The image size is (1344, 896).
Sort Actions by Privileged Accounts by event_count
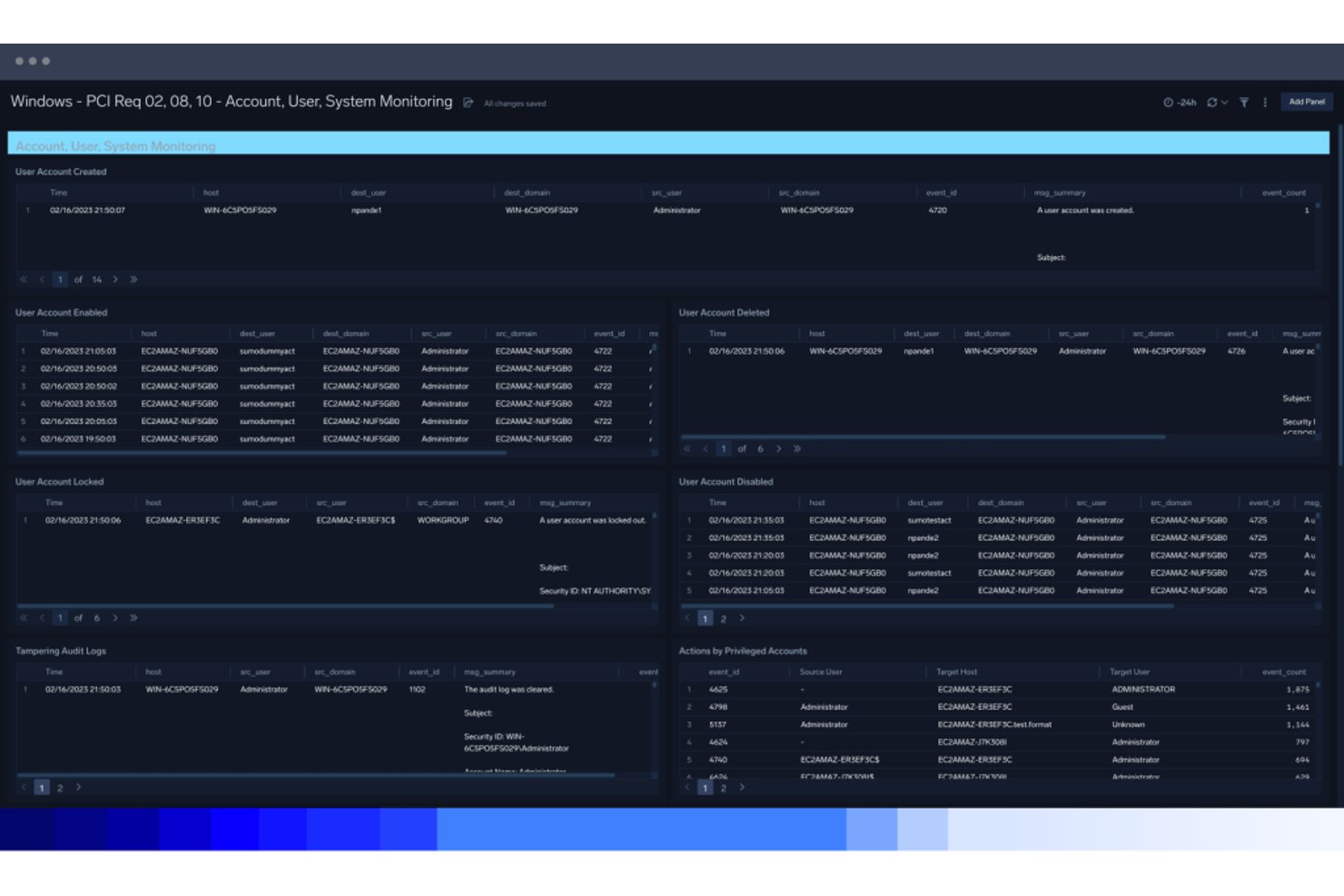[1284, 672]
